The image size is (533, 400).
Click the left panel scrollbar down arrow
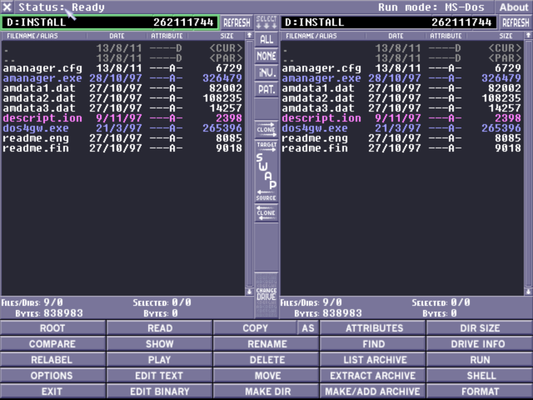249,292
